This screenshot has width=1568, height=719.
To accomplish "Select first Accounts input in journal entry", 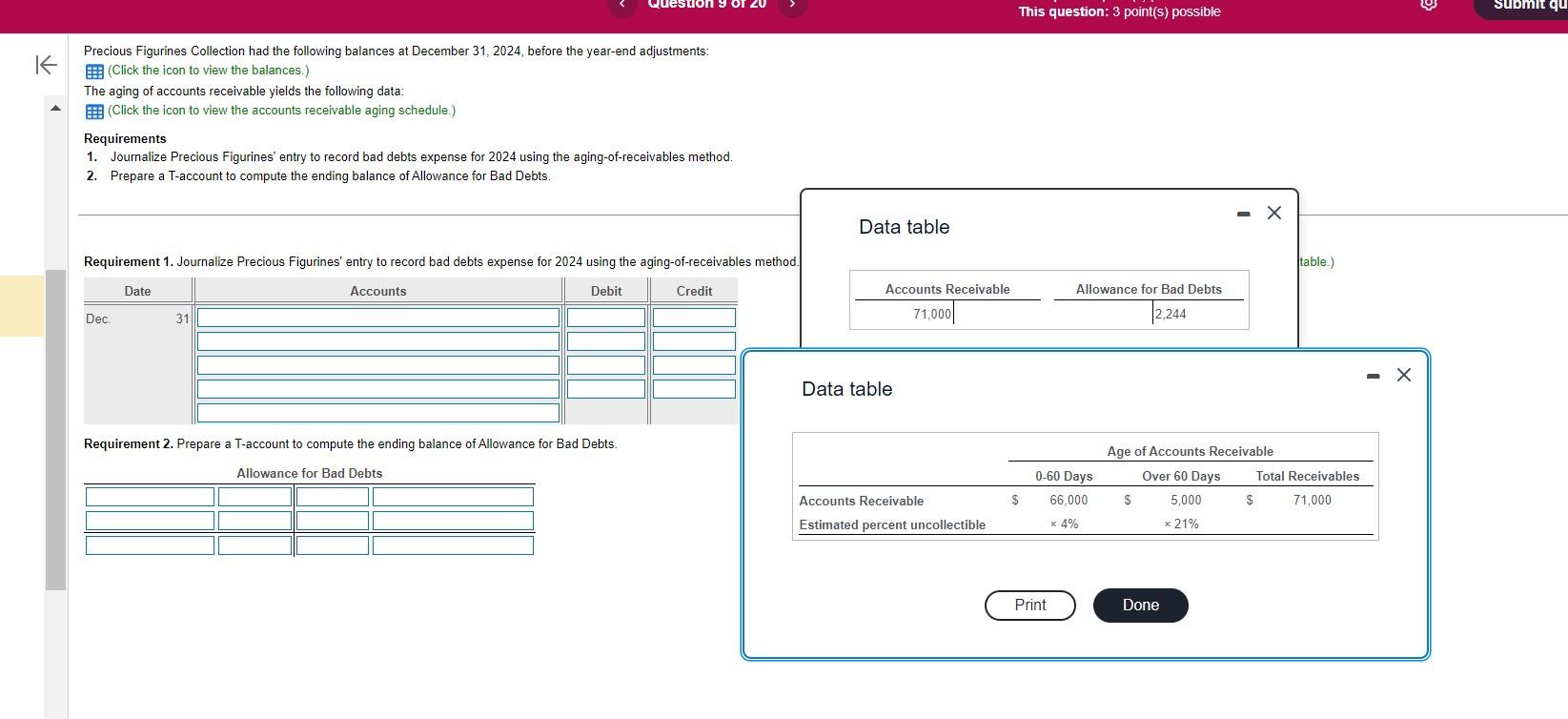I will [378, 318].
